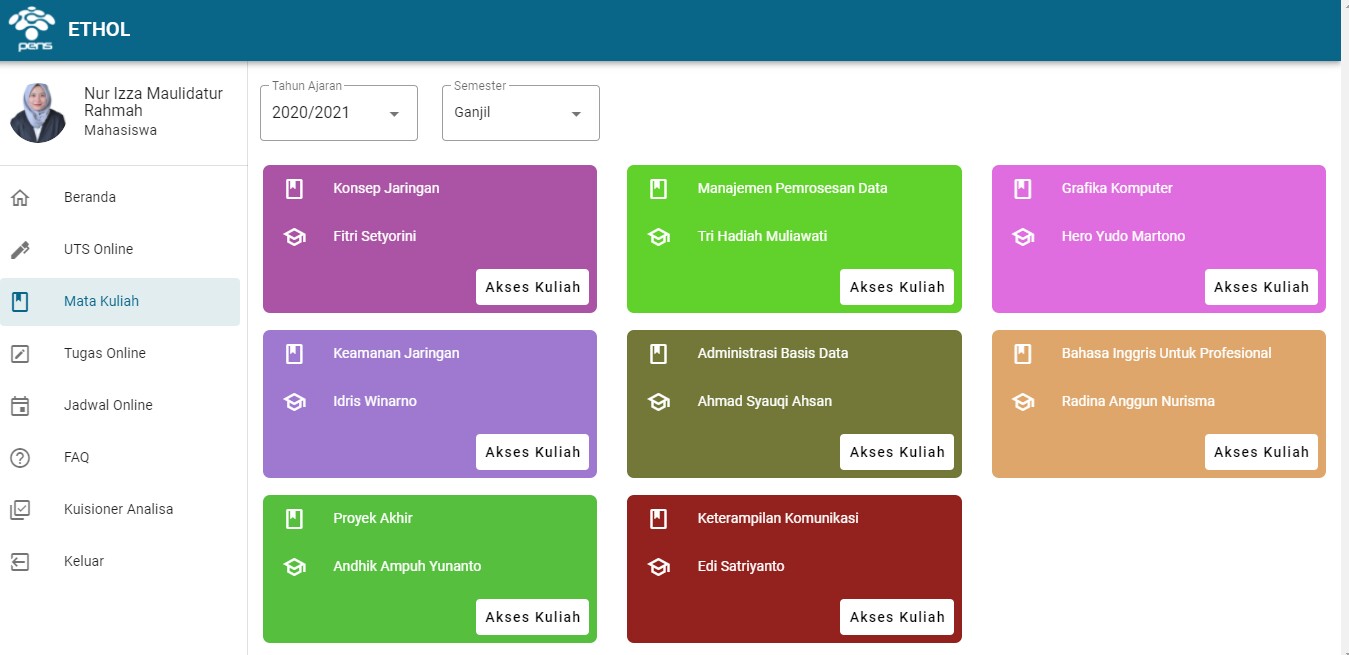The height and width of the screenshot is (655, 1349).
Task: Open the Tahun Ajaran dropdown arrow
Action: [394, 114]
